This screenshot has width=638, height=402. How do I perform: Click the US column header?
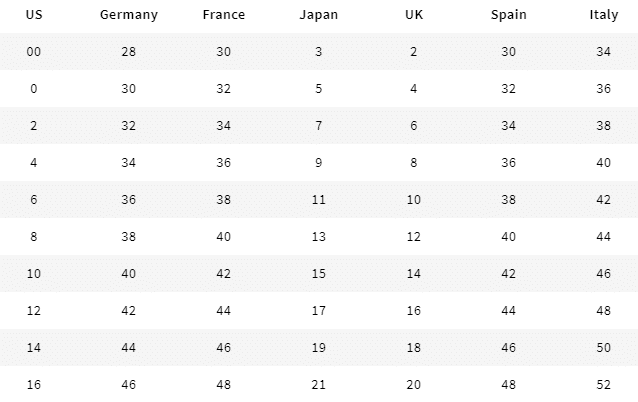(x=34, y=15)
